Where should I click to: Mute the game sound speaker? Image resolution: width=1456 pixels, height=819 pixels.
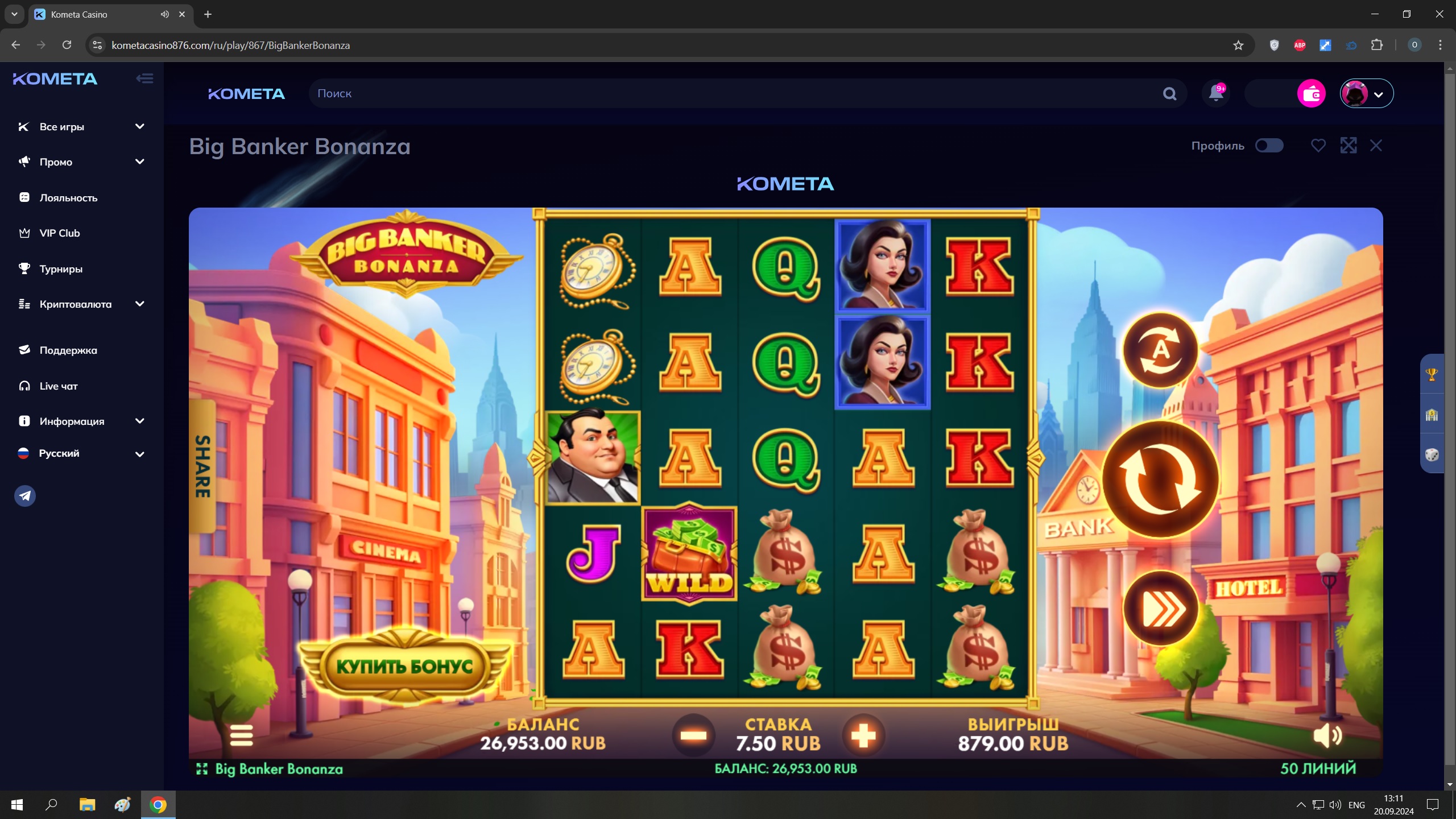pos(1327,735)
